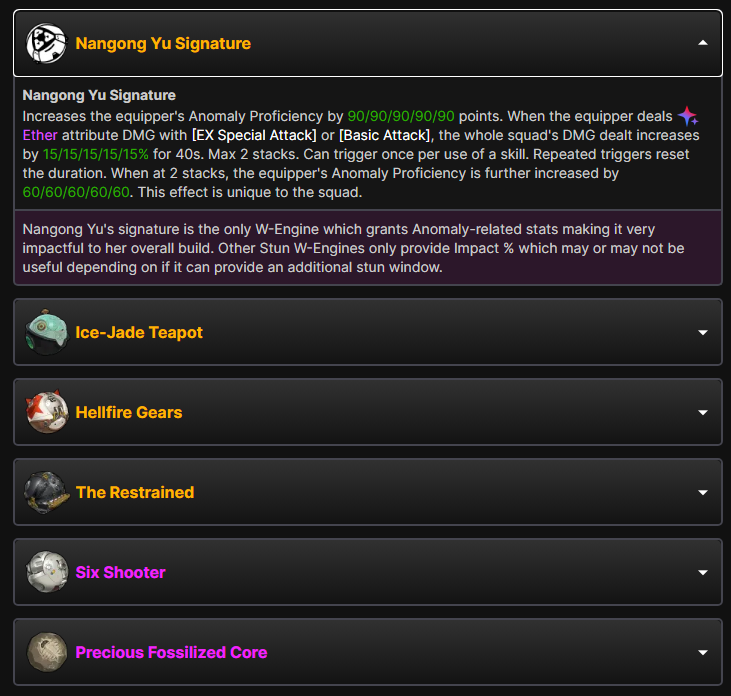The height and width of the screenshot is (696, 731).
Task: Expand the Hellfire Gears dropdown arrow
Action: (703, 413)
